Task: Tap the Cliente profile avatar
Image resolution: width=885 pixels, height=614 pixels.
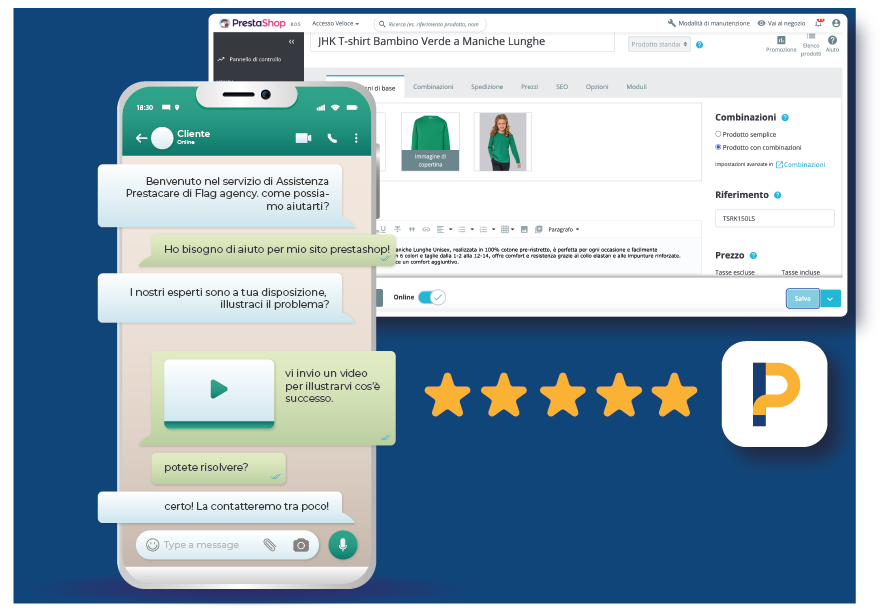Action: pos(162,138)
